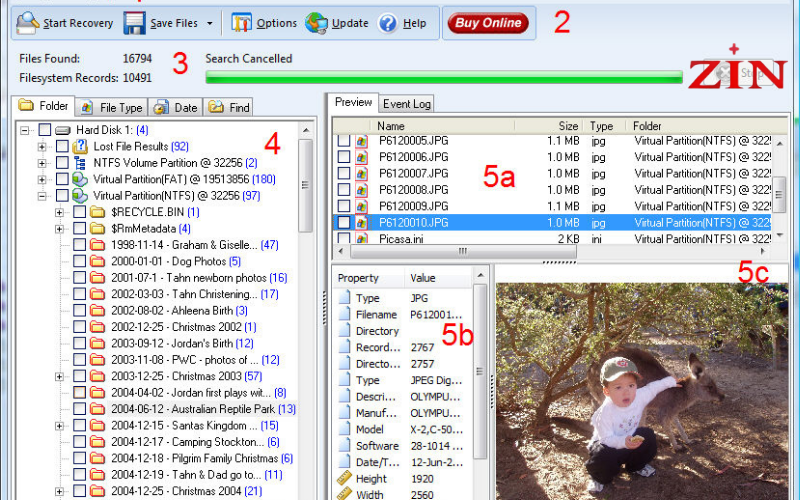Tick the Lost File Results checkbox
The width and height of the screenshot is (800, 500).
tap(62, 146)
